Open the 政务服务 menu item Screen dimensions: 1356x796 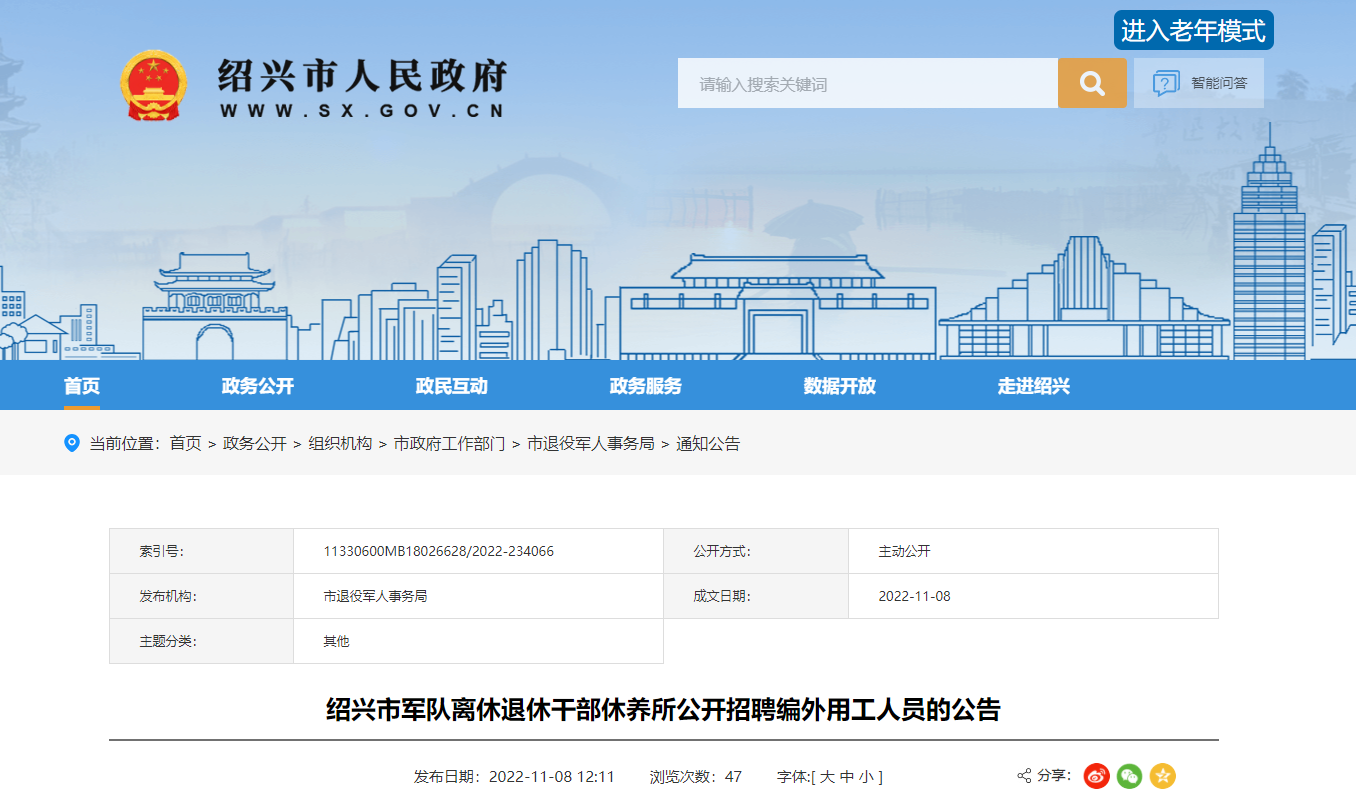click(646, 386)
